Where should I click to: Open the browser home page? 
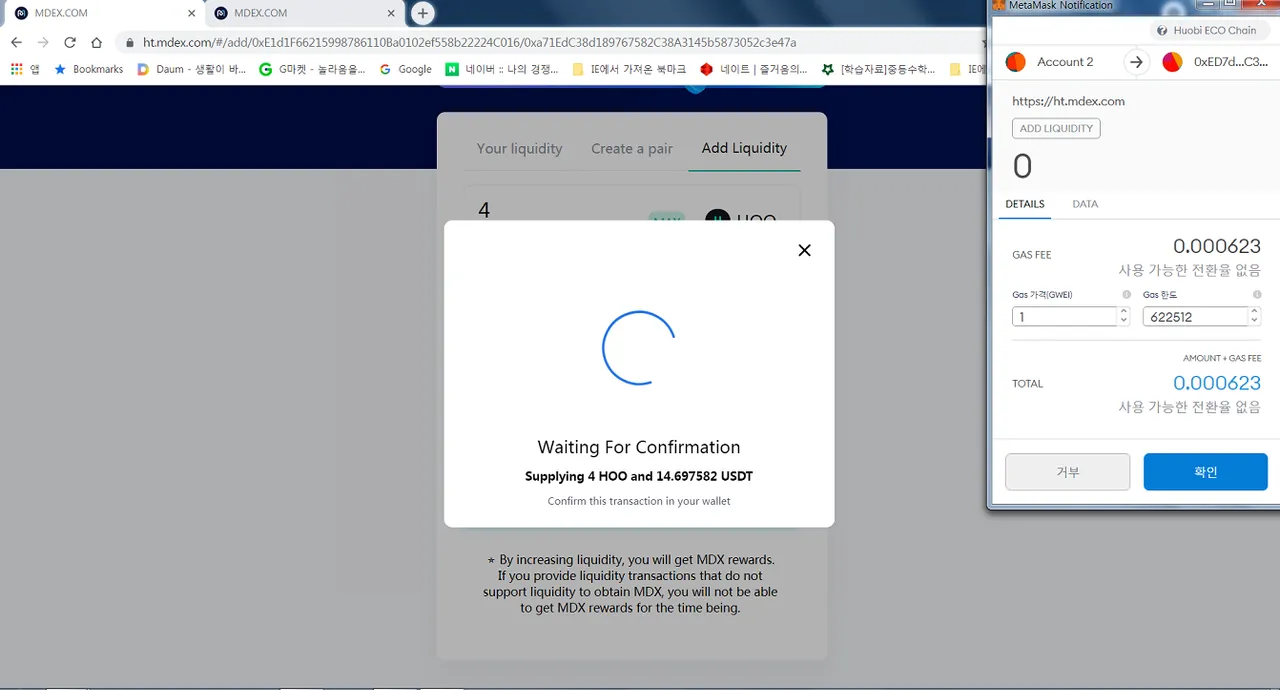(x=96, y=43)
